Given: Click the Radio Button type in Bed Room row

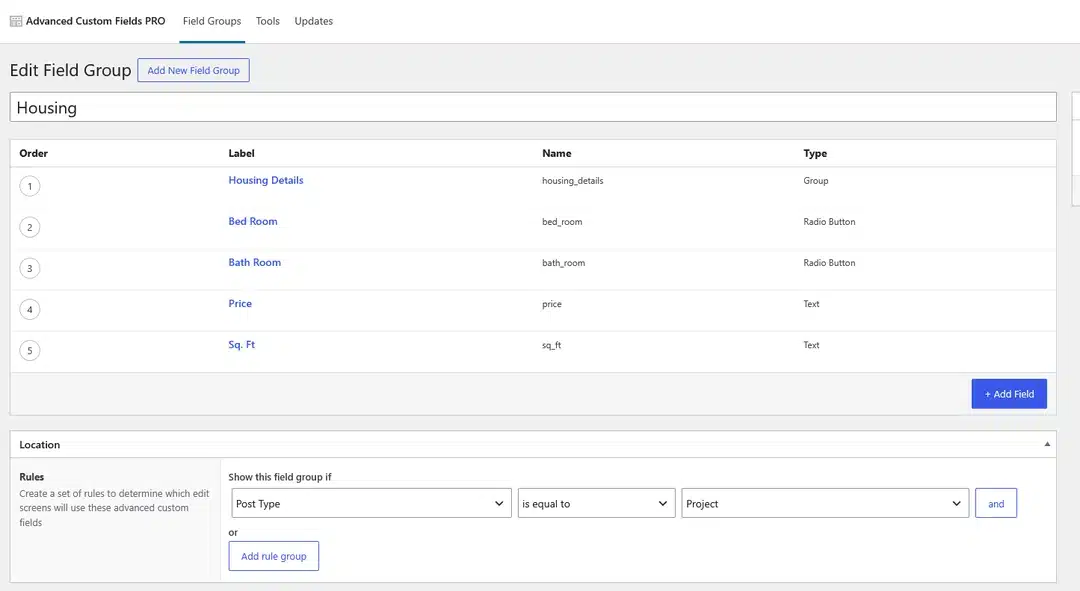Looking at the screenshot, I should [829, 222].
